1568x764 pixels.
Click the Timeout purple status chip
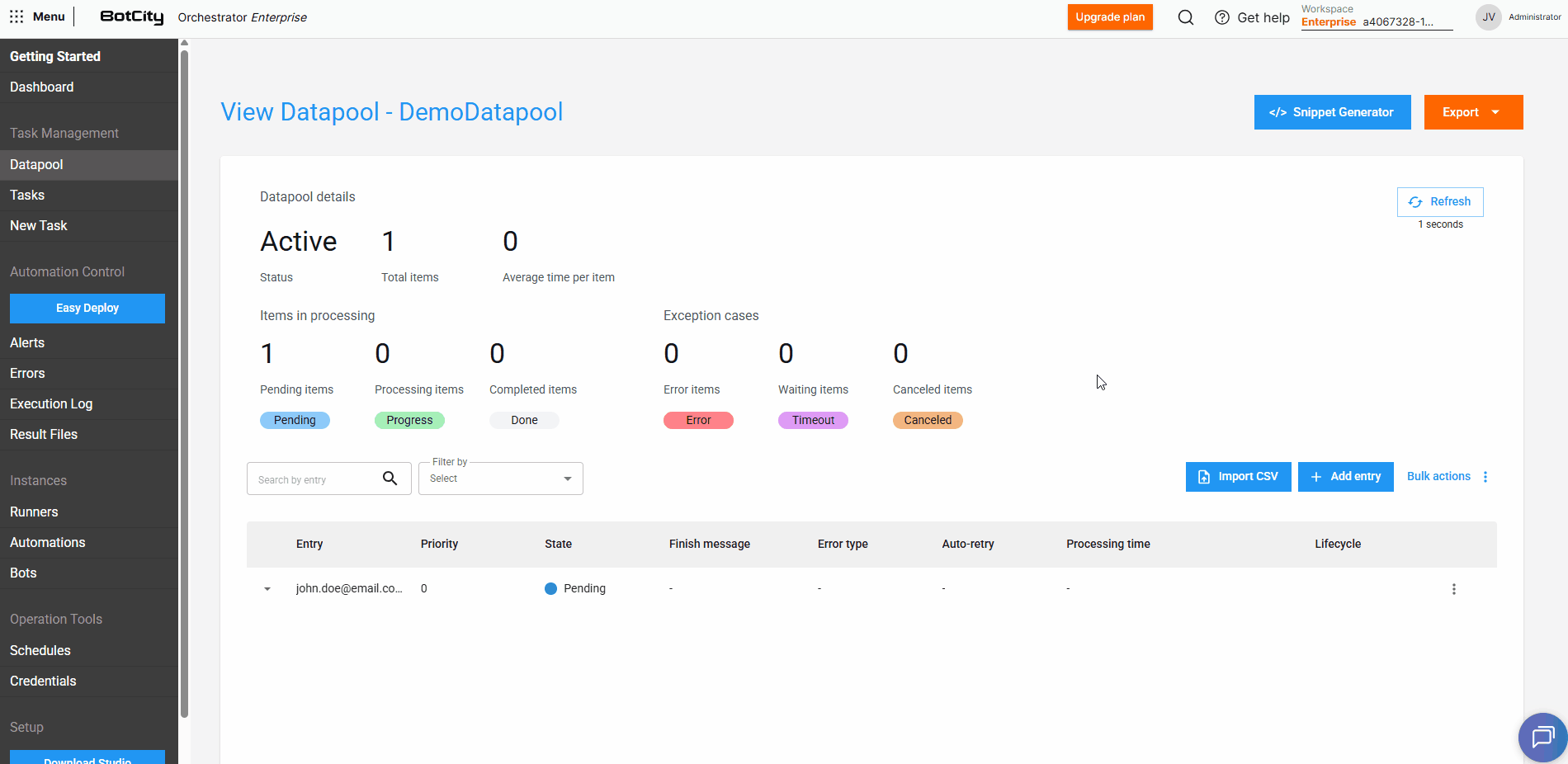pyautogui.click(x=813, y=420)
